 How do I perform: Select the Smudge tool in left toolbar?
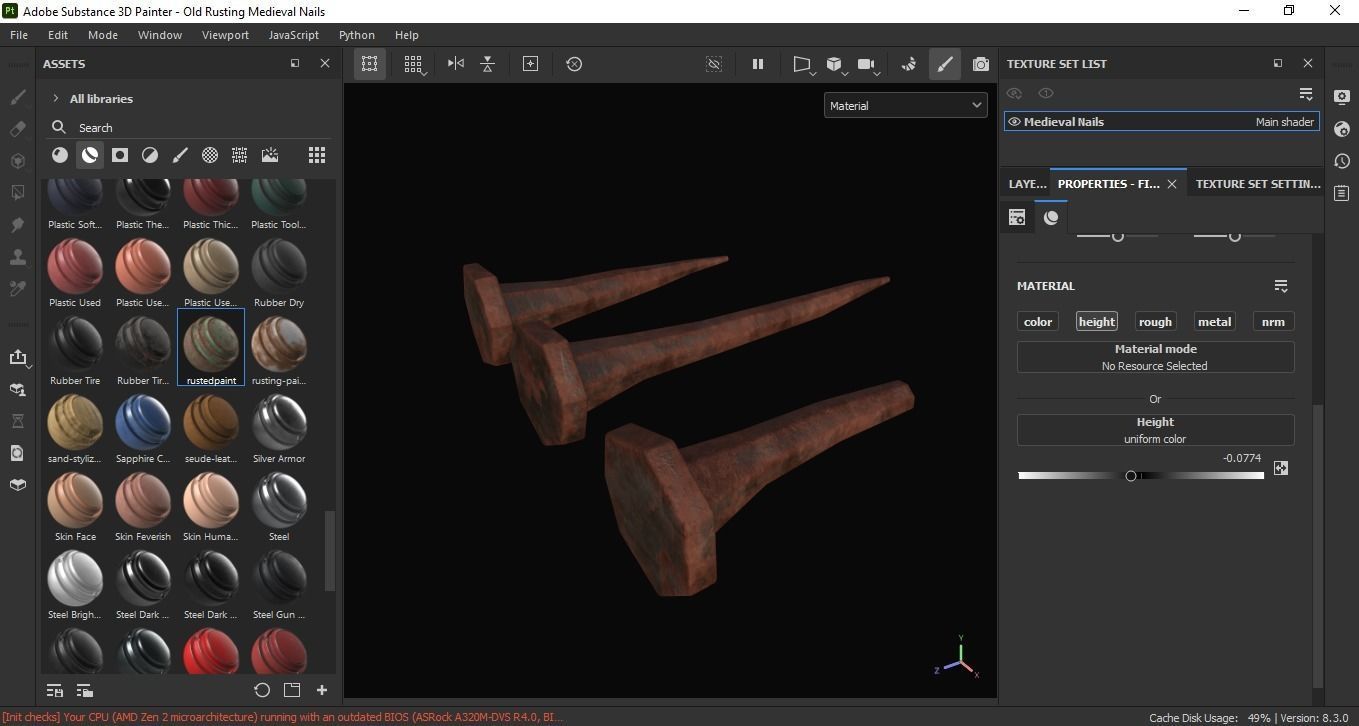pos(17,225)
